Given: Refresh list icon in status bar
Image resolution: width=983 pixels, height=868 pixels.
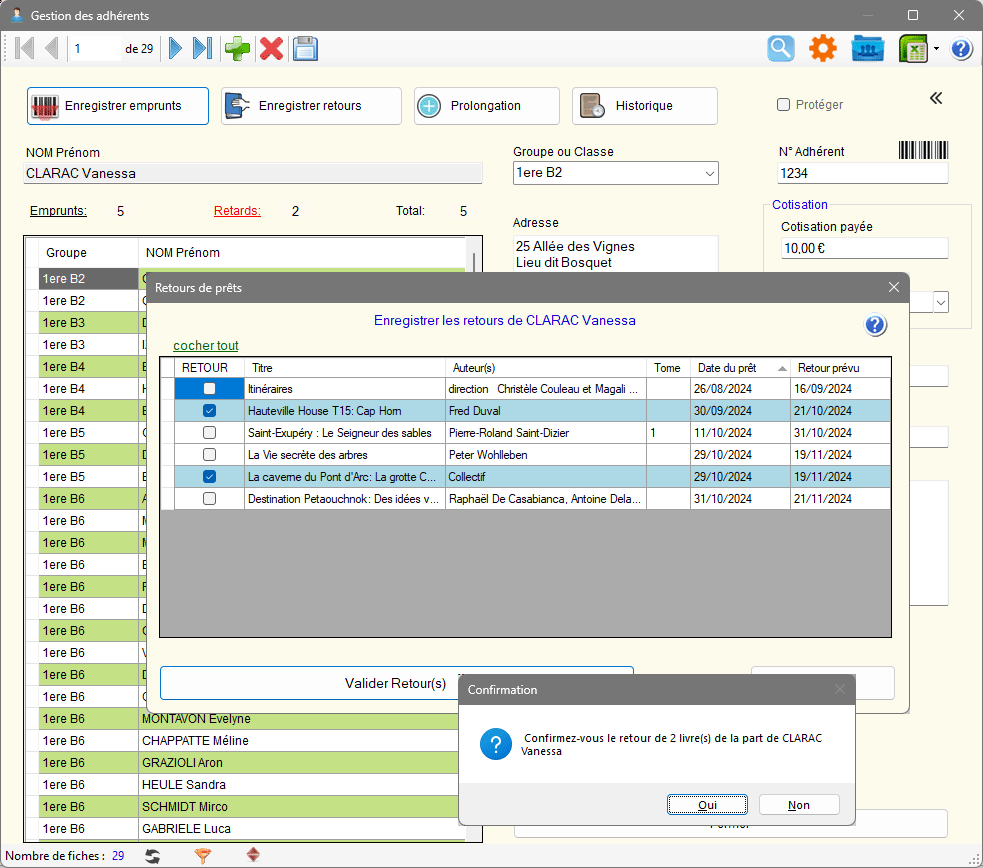Looking at the screenshot, I should click(152, 855).
